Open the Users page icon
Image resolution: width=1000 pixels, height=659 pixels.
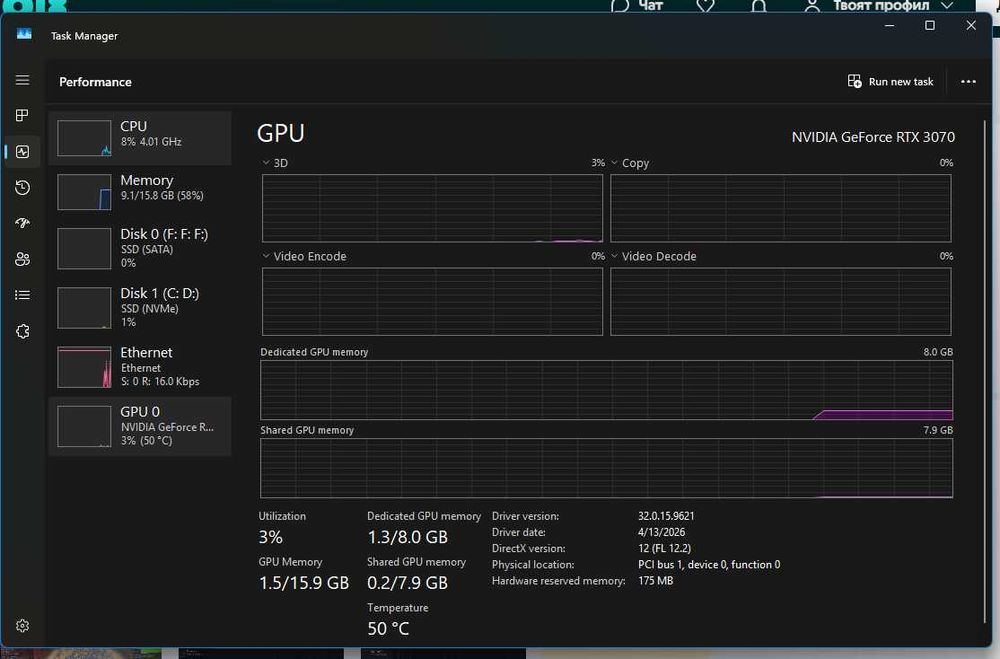pos(22,259)
